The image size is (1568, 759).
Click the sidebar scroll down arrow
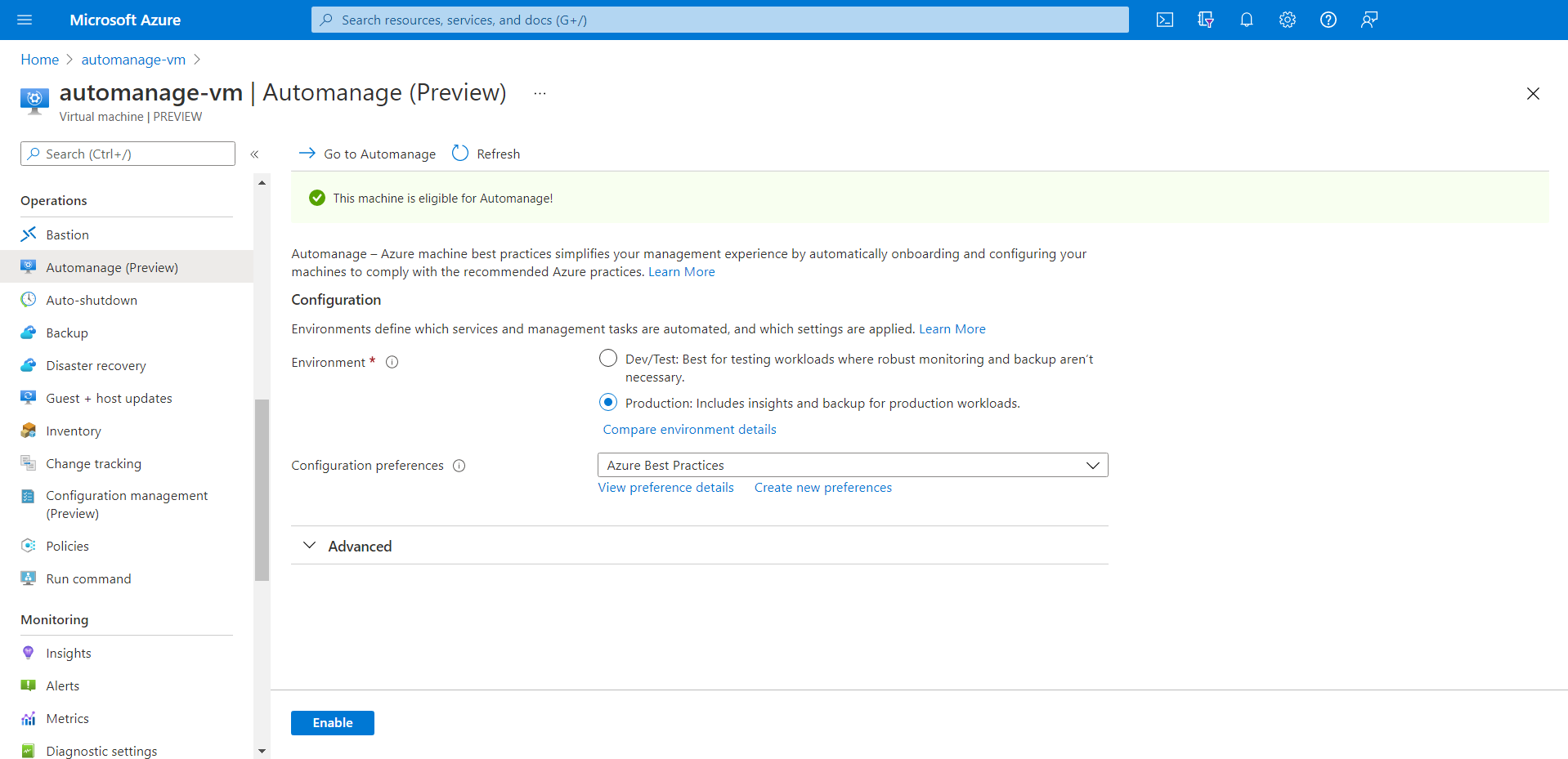pos(262,751)
